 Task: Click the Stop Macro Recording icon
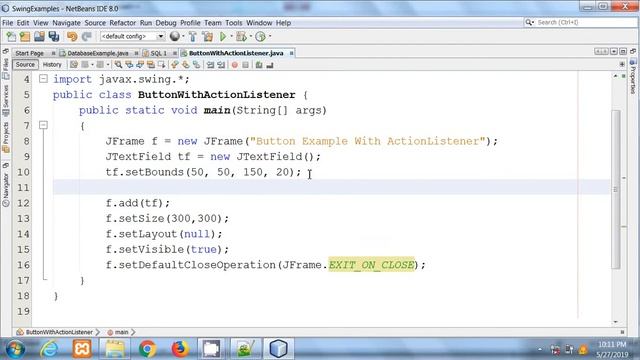[x=245, y=64]
